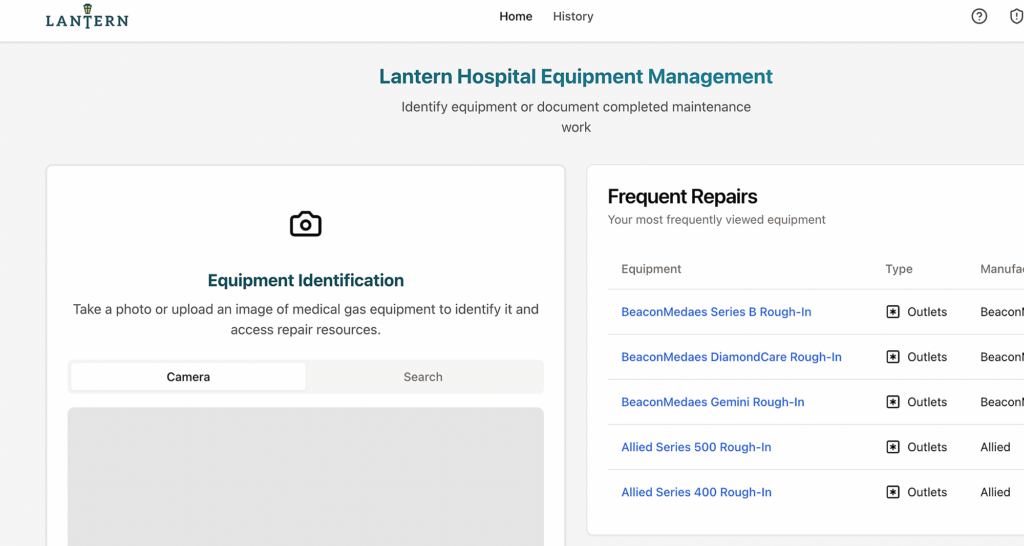Open BeaconMedaes Series B Rough-In link

[716, 312]
